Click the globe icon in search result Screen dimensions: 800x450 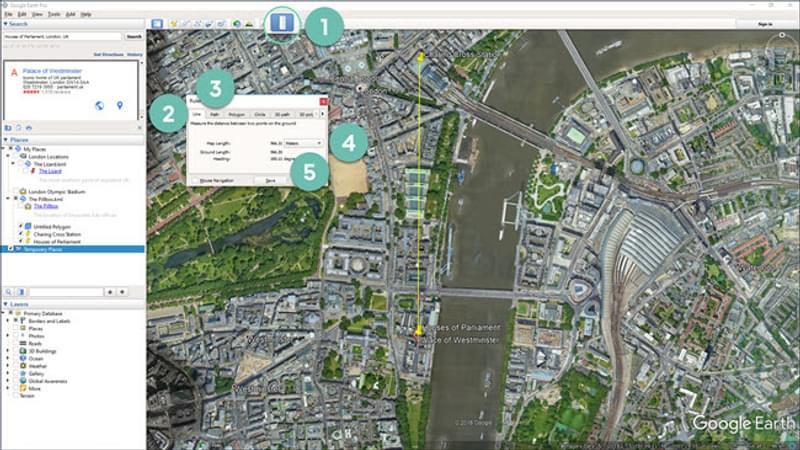(99, 105)
